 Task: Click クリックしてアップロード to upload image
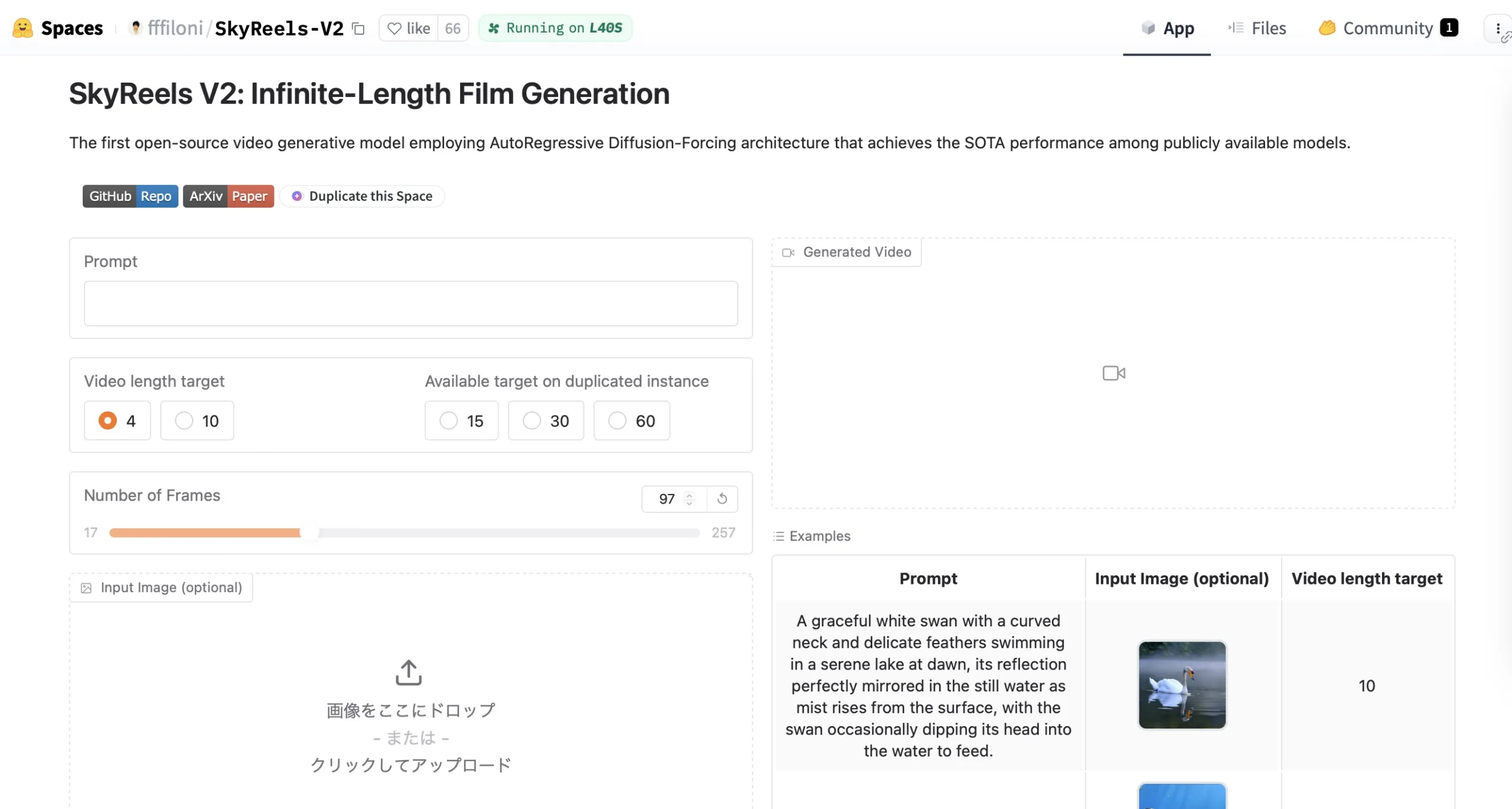pyautogui.click(x=411, y=765)
